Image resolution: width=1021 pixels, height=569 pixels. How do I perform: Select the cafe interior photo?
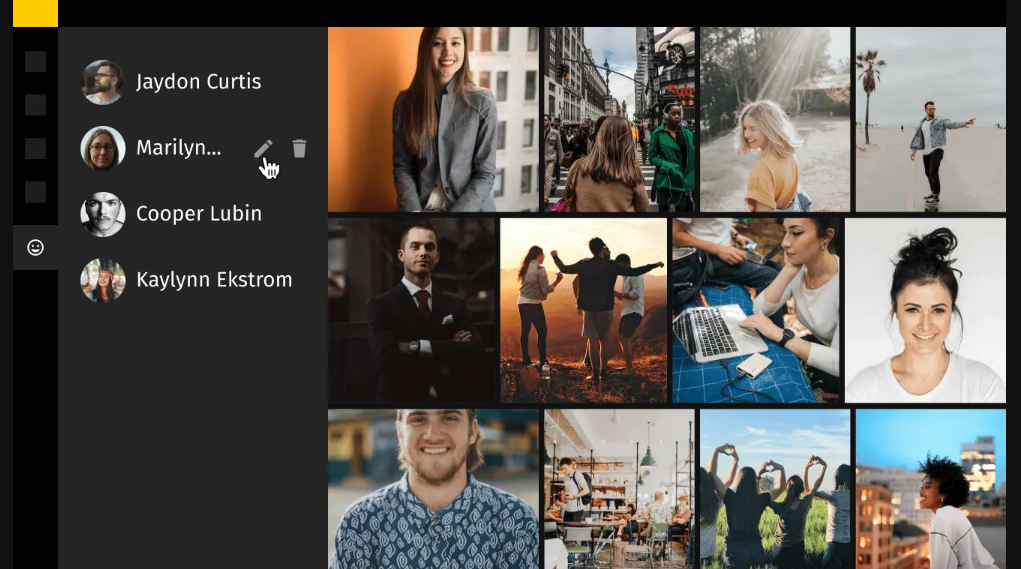click(x=619, y=489)
